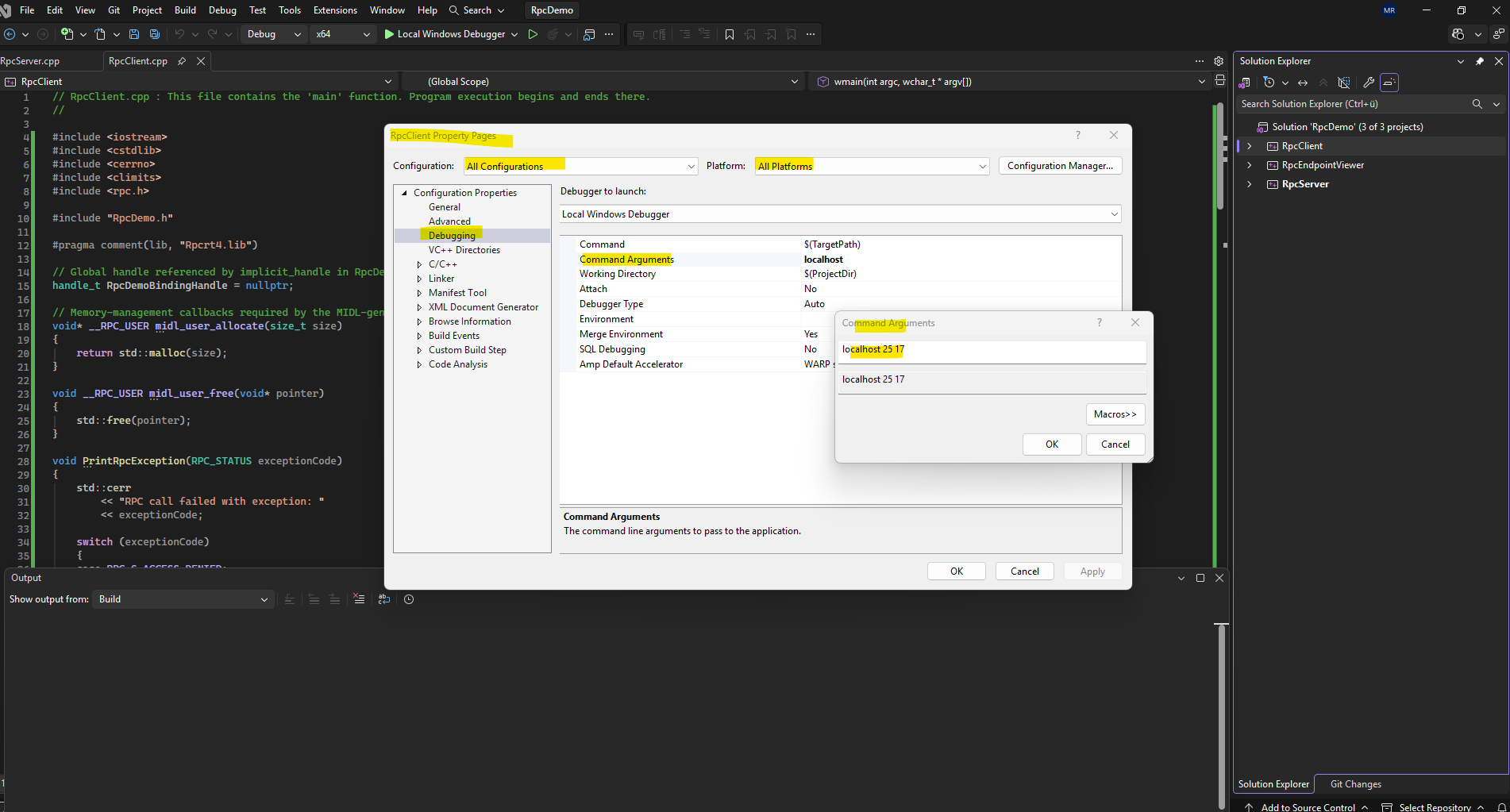This screenshot has width=1510, height=812.
Task: Toggle Show All Files in Solution Explorer
Action: tap(1343, 83)
